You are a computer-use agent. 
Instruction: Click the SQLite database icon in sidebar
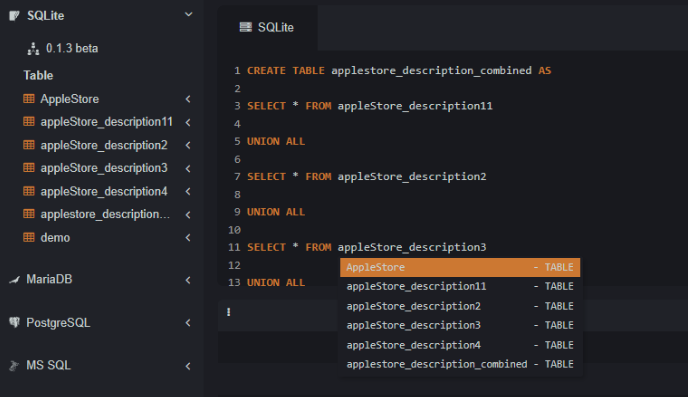pyautogui.click(x=14, y=16)
